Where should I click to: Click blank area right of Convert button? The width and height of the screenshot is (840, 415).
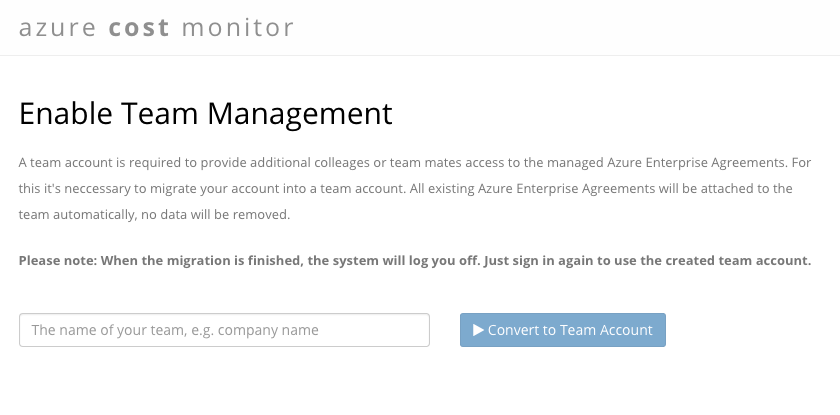(x=750, y=330)
